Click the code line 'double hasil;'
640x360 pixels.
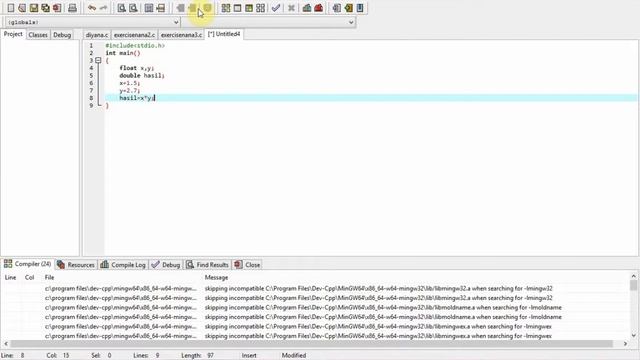(x=142, y=76)
